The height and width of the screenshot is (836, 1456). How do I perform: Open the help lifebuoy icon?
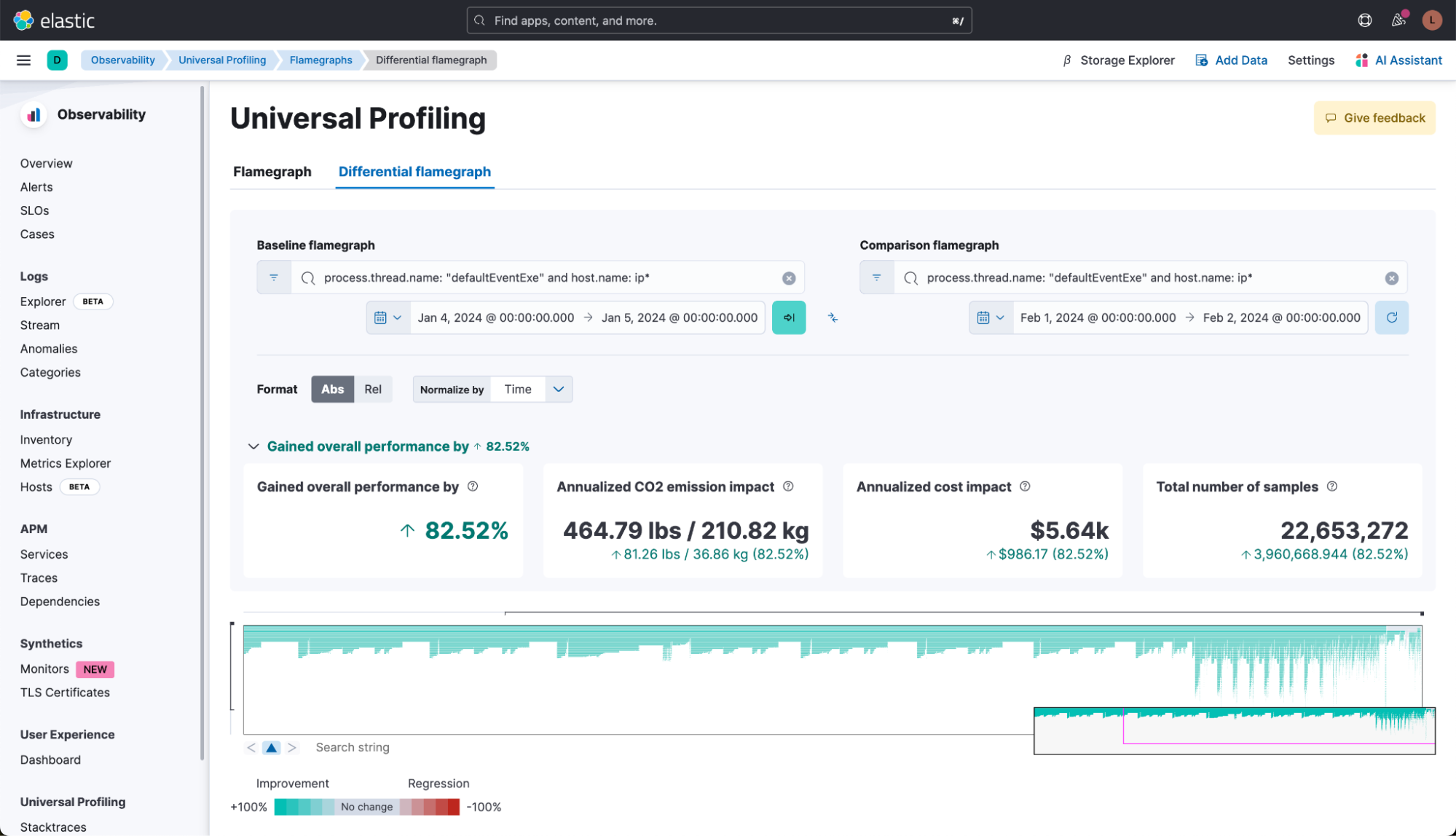1365,20
